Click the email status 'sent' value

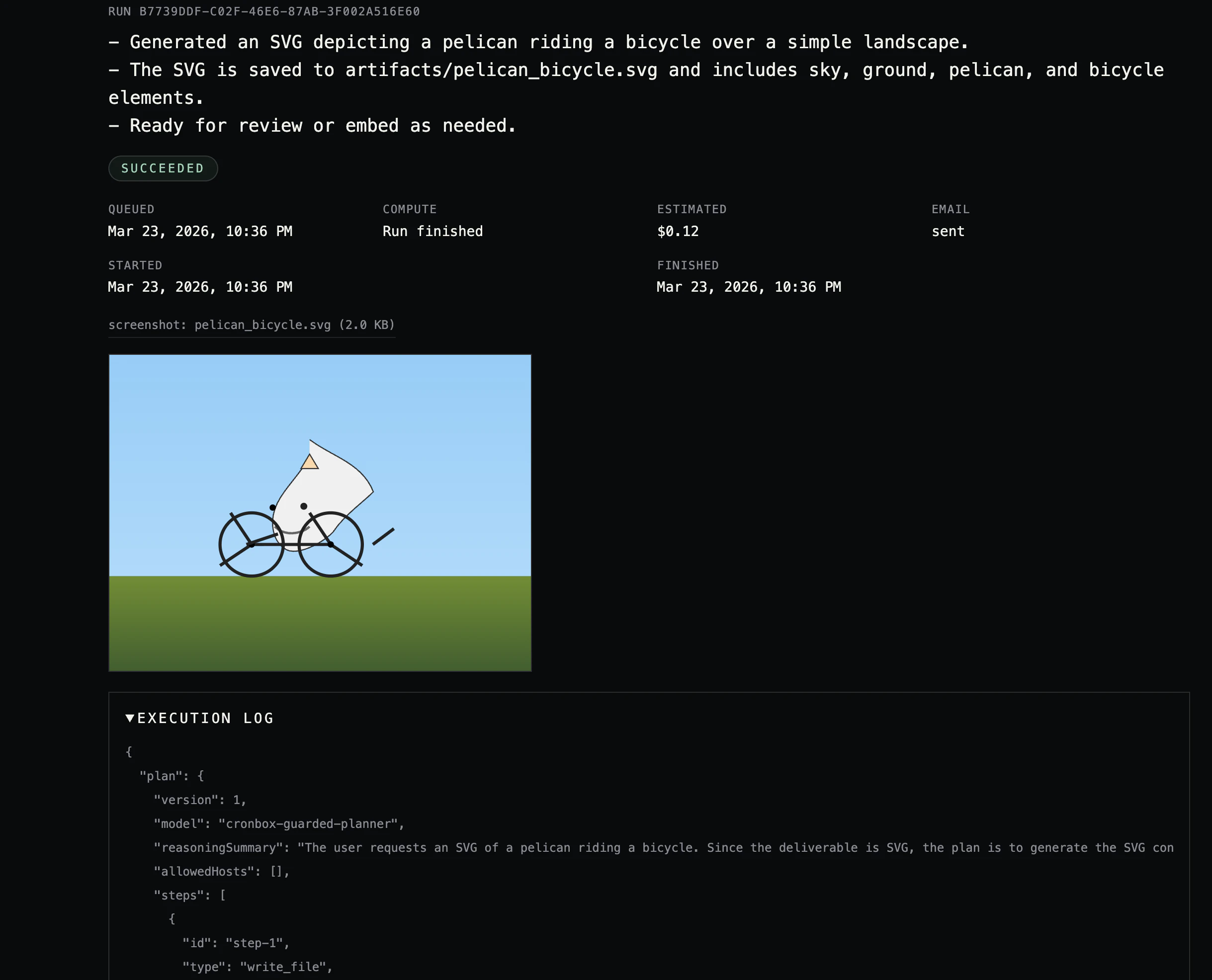tap(948, 231)
